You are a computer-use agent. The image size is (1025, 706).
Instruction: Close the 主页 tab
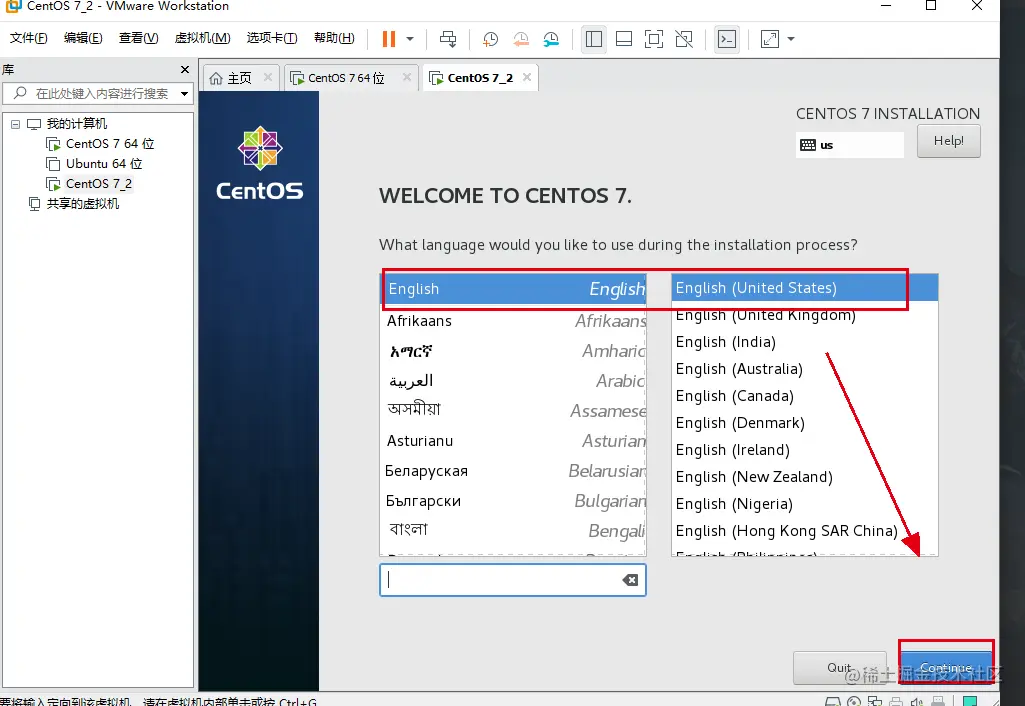(267, 77)
